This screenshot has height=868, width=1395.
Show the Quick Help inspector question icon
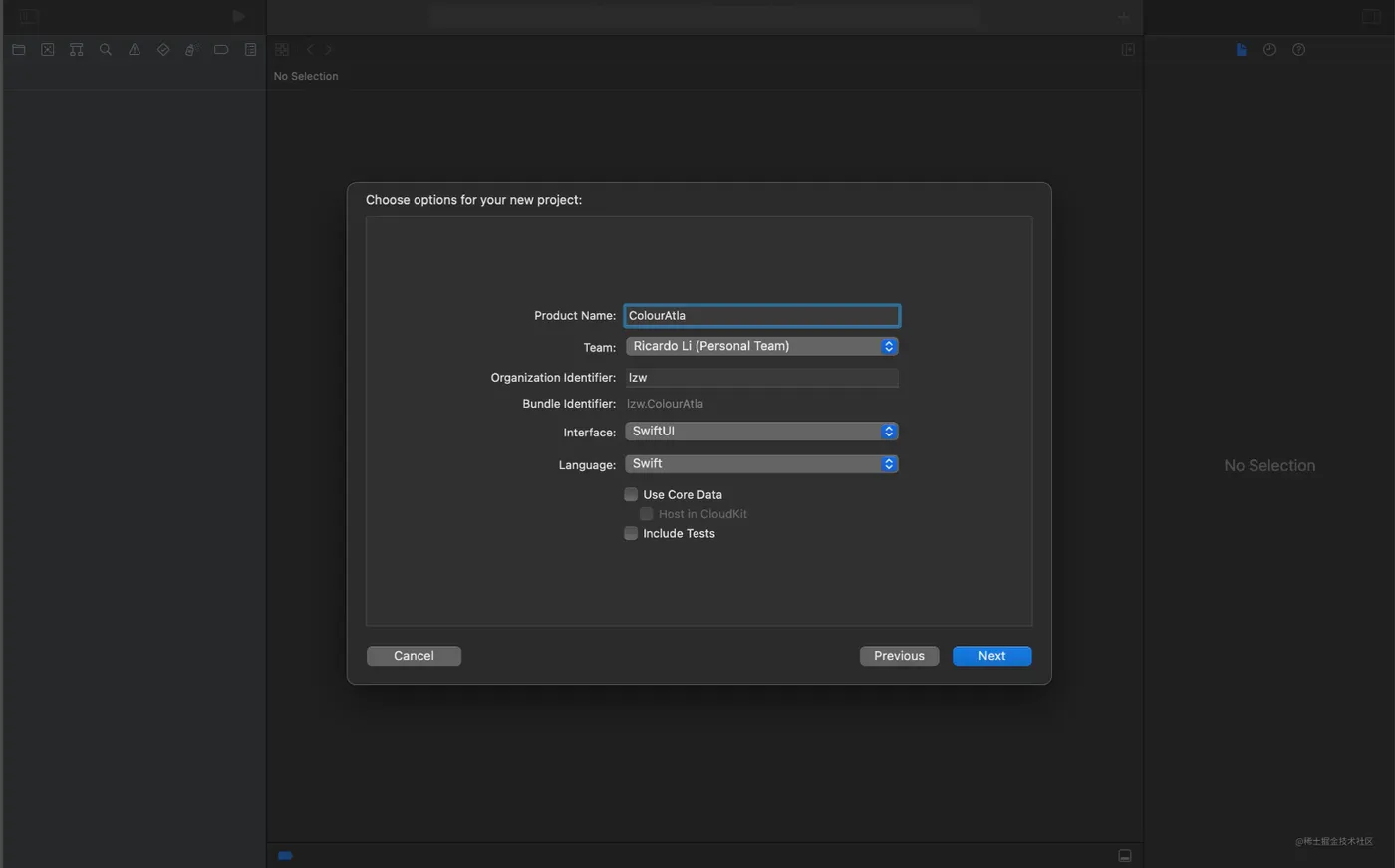(x=1298, y=49)
